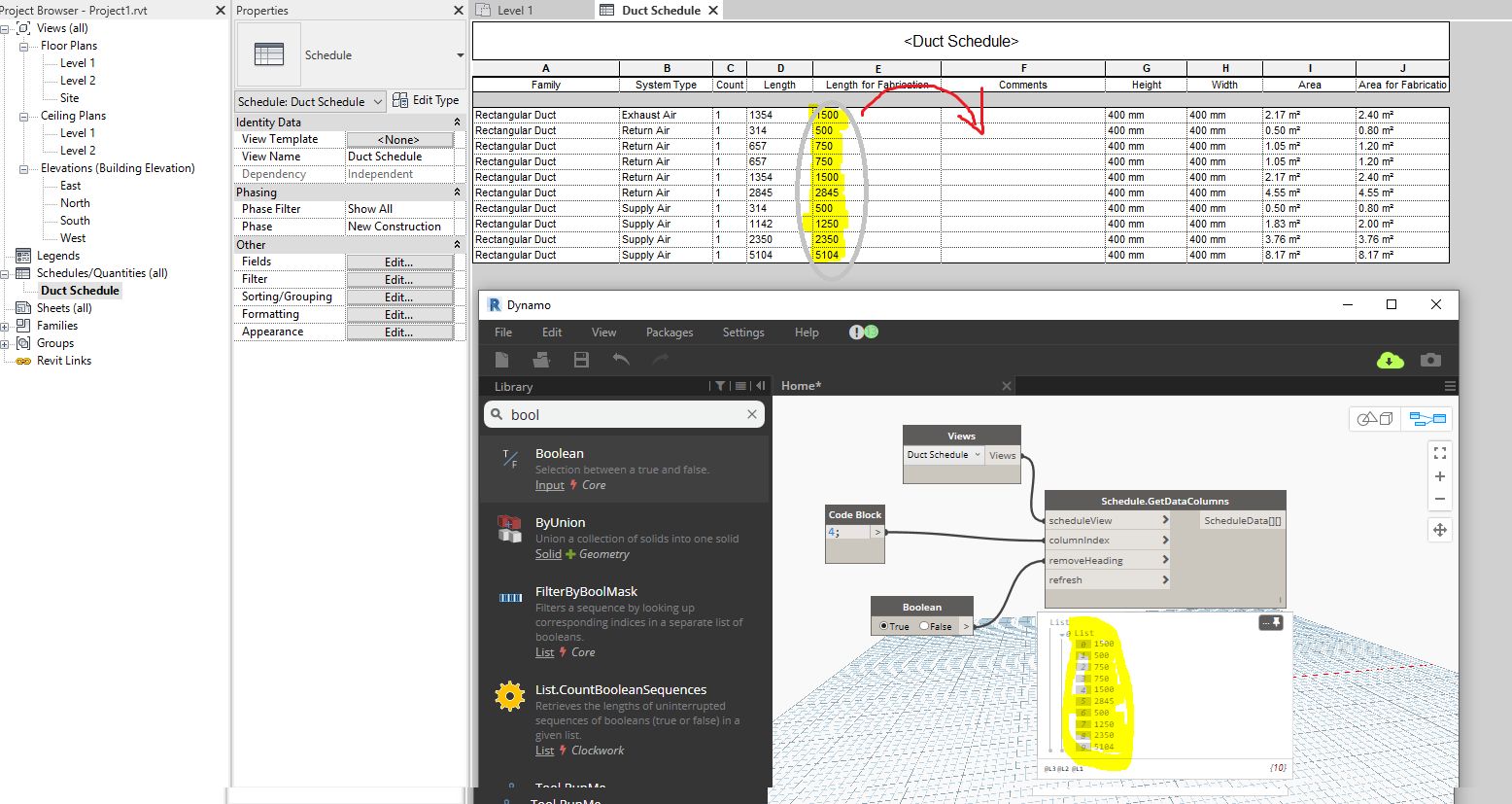Click Dynamo Save icon
This screenshot has height=804, width=1512.
pos(581,360)
